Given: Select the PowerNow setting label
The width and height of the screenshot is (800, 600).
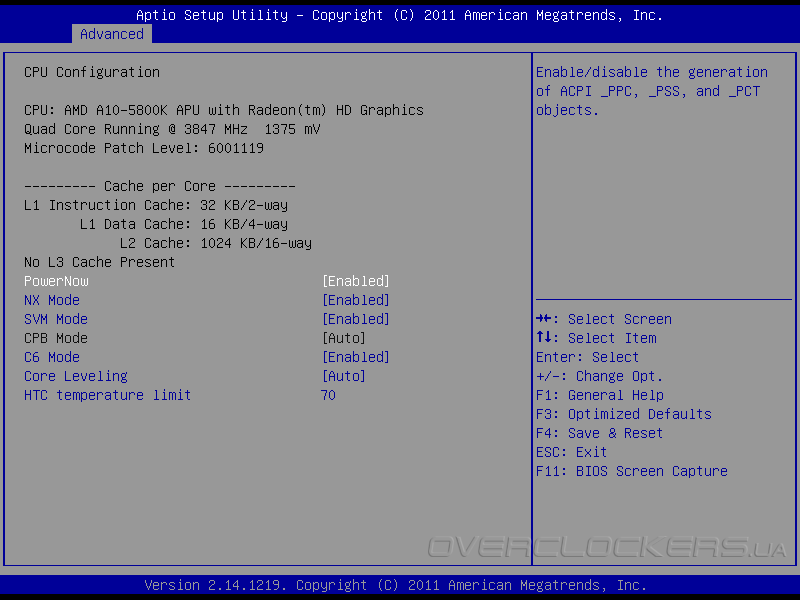Looking at the screenshot, I should click(56, 281).
